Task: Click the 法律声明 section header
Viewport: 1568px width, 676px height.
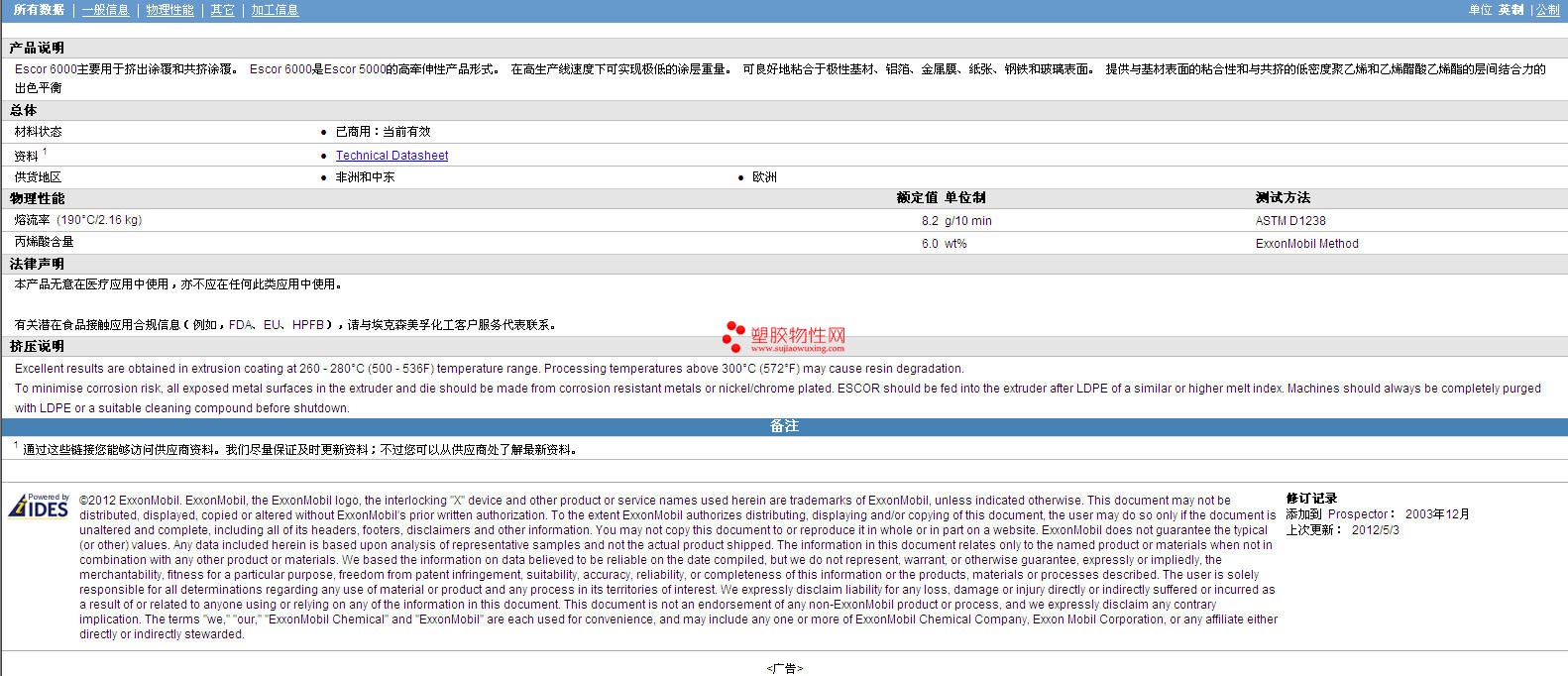Action: point(37,264)
